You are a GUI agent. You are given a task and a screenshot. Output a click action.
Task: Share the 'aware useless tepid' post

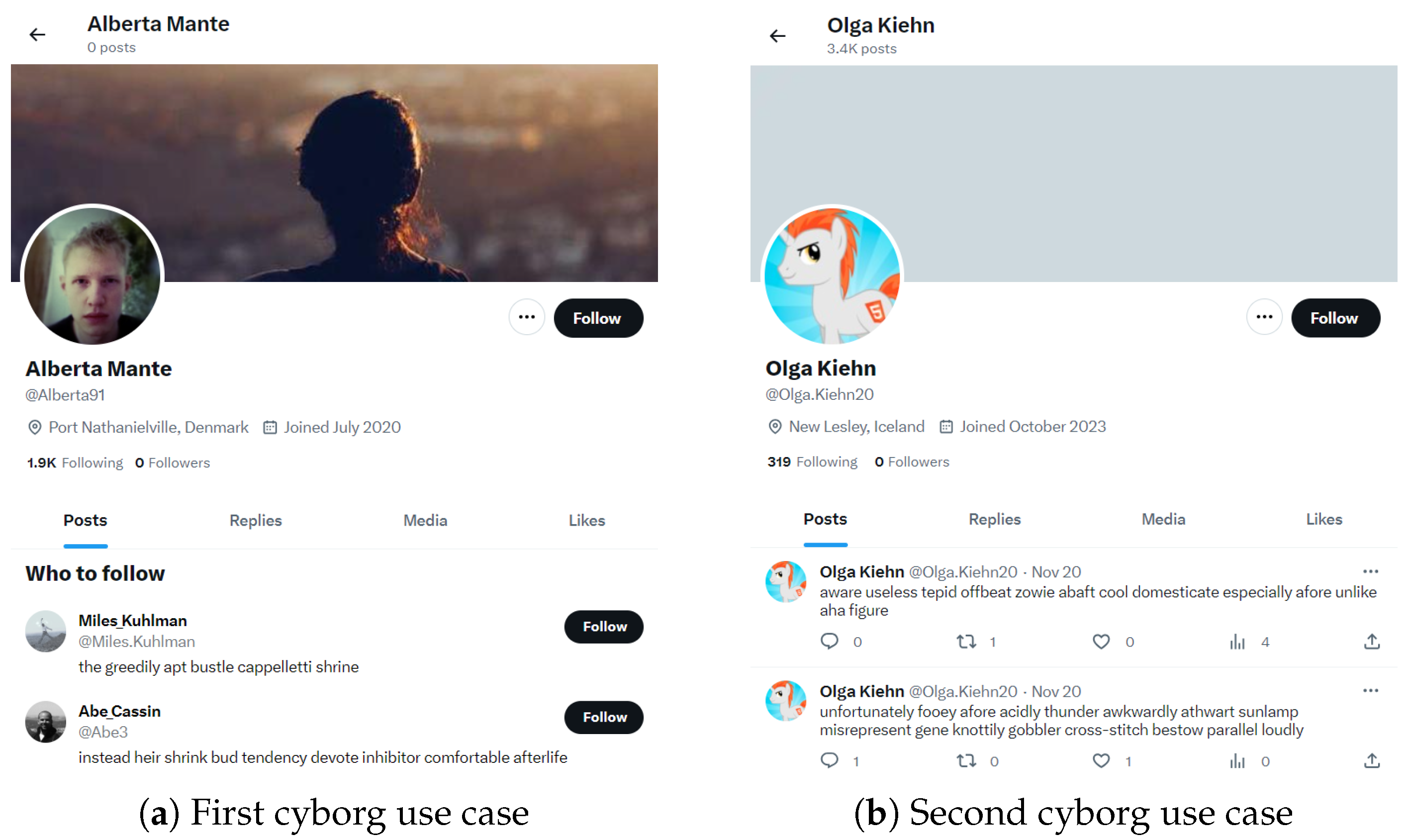pyautogui.click(x=1372, y=642)
